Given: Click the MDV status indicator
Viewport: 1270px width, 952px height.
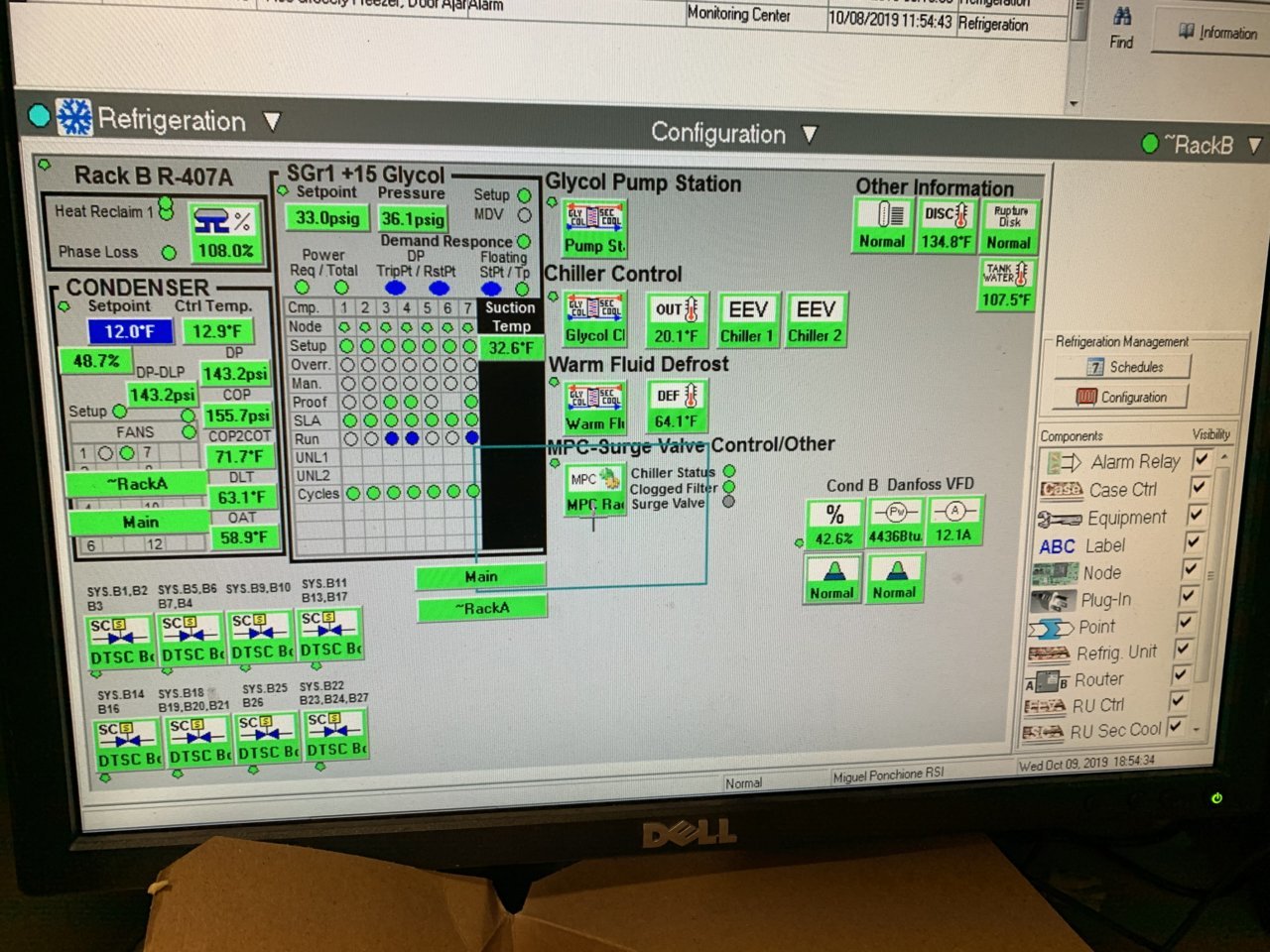Looking at the screenshot, I should click(524, 214).
